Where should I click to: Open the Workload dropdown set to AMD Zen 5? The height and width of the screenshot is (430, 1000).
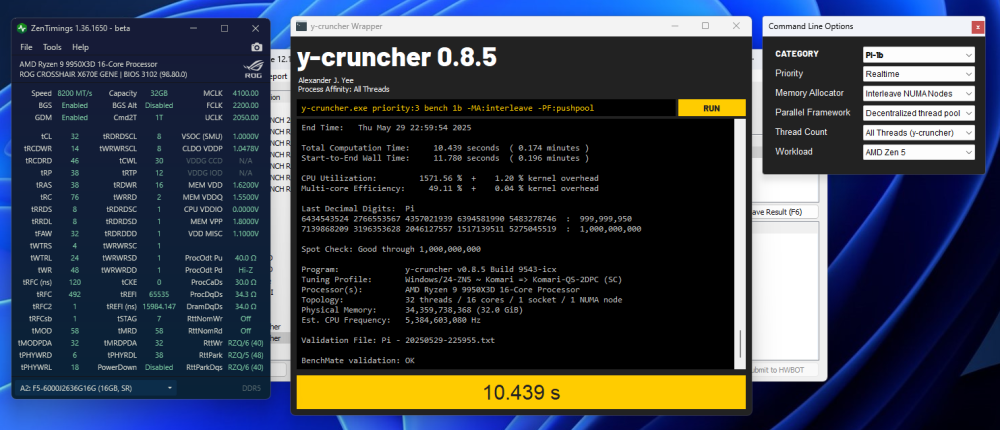(918, 152)
